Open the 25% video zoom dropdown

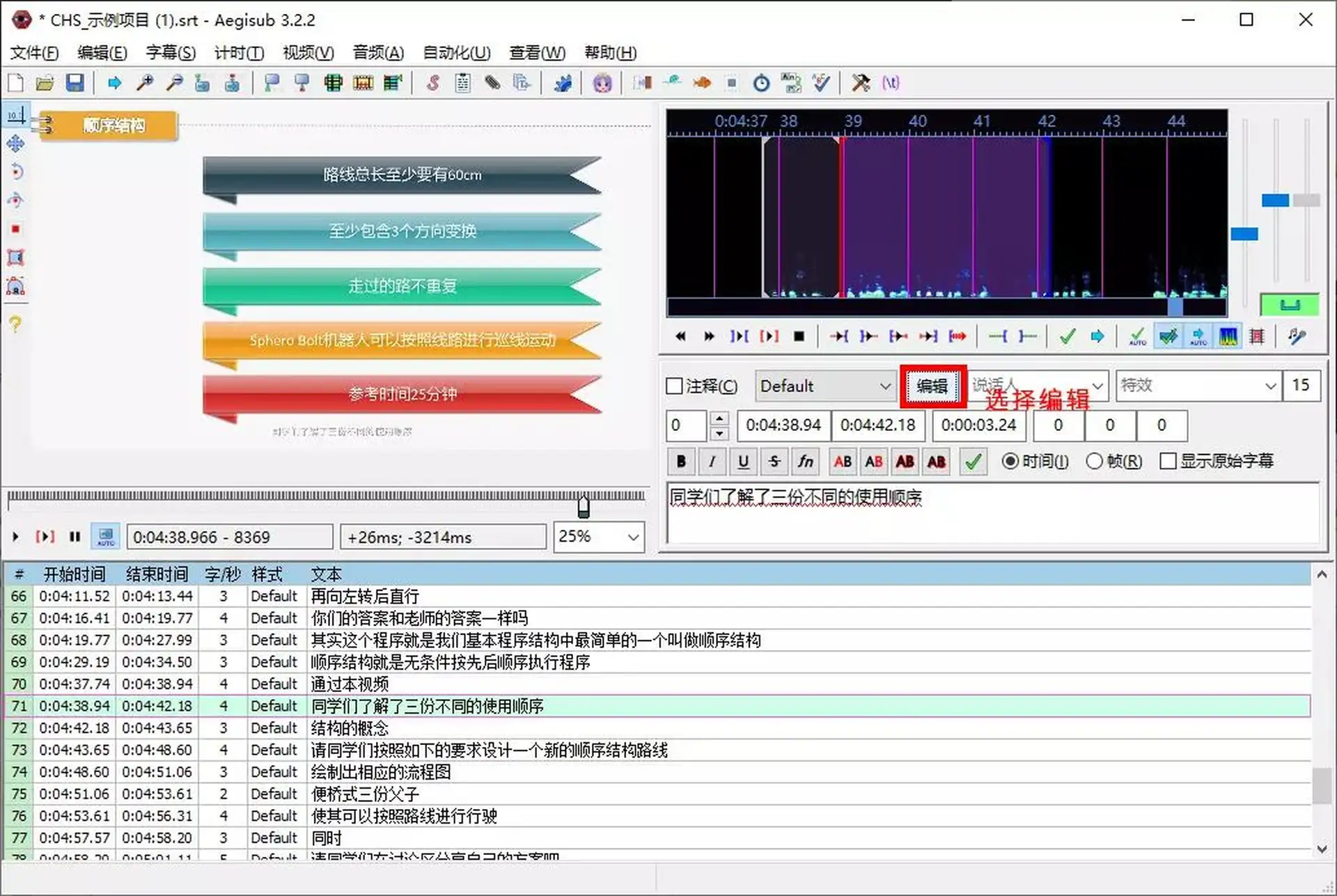599,537
